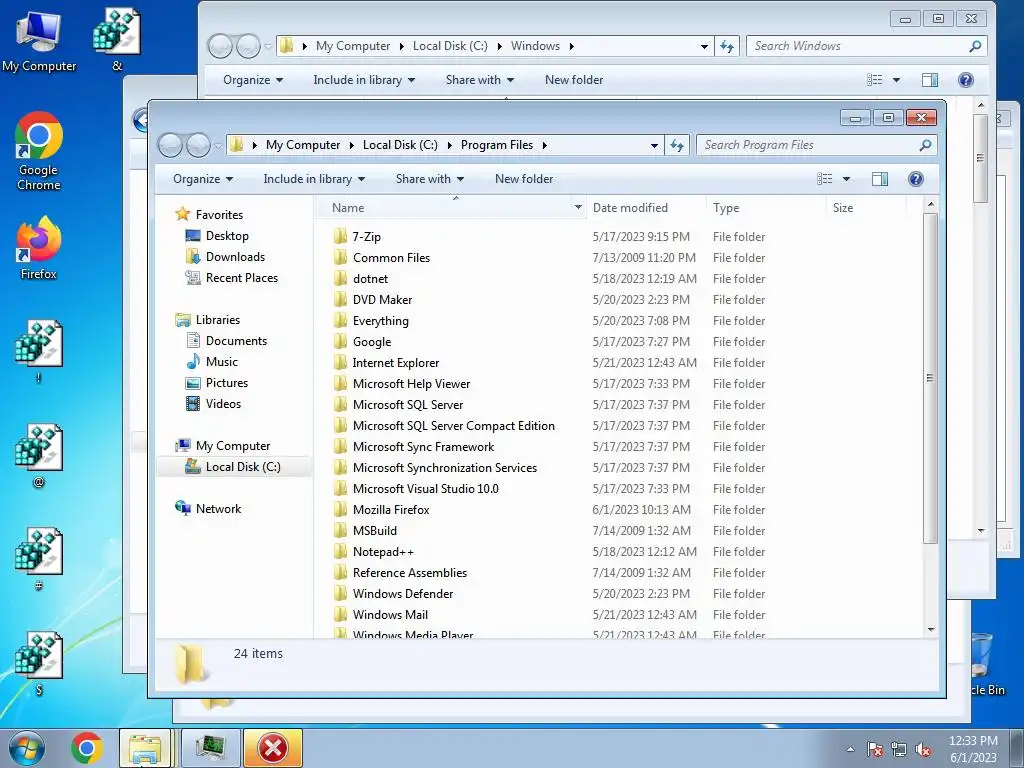Screen dimensions: 1024x768
Task: Click the file list scroll down arrow
Action: [x=931, y=630]
